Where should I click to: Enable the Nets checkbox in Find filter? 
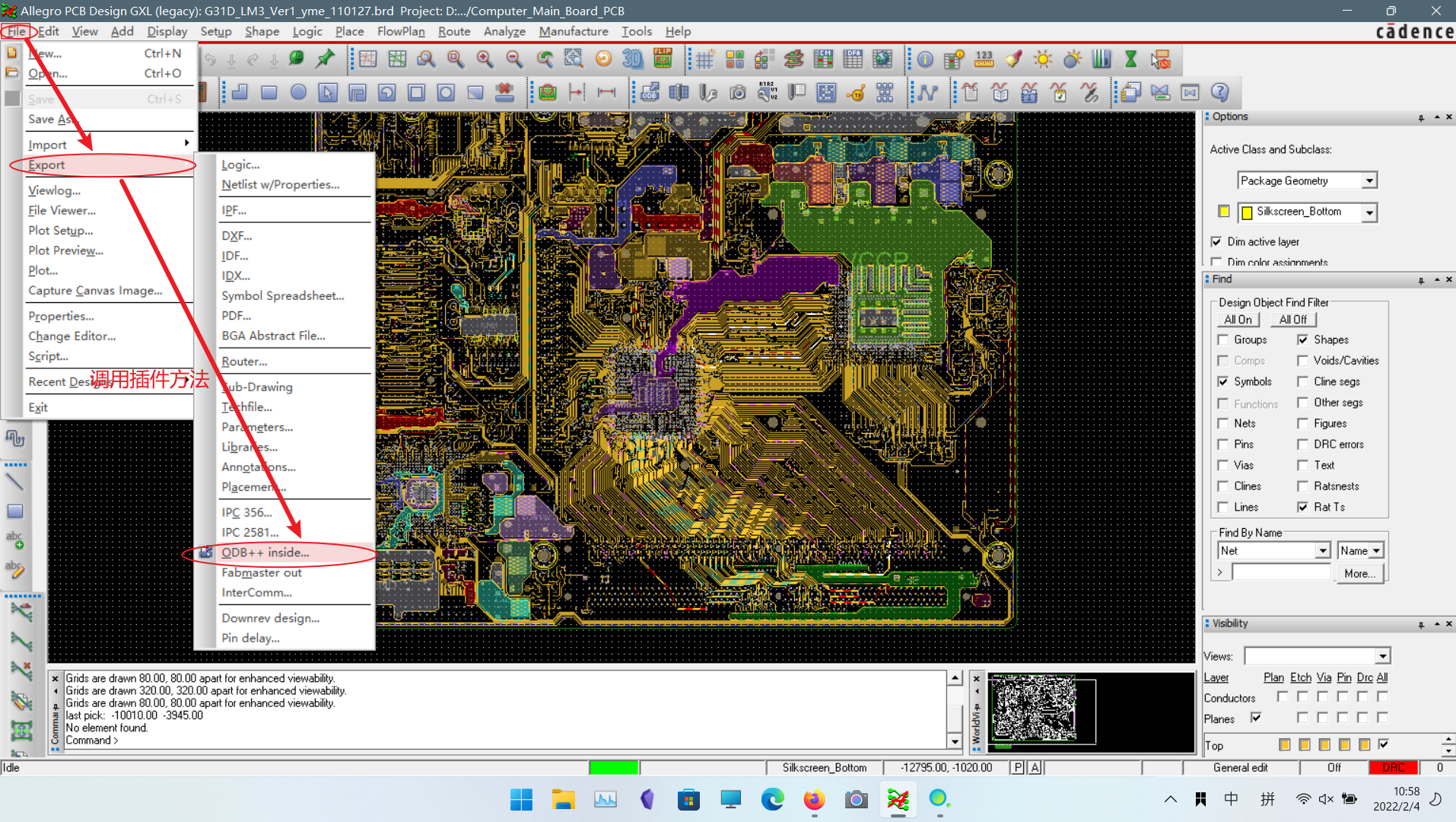coord(1223,423)
